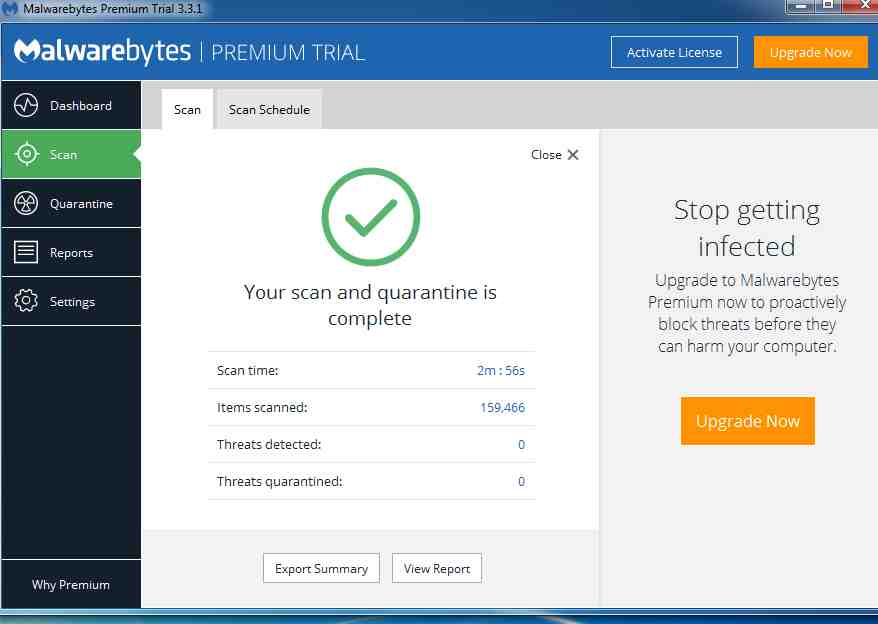Click the Scan time value 2m : 56s
This screenshot has height=624, width=878.
click(500, 371)
